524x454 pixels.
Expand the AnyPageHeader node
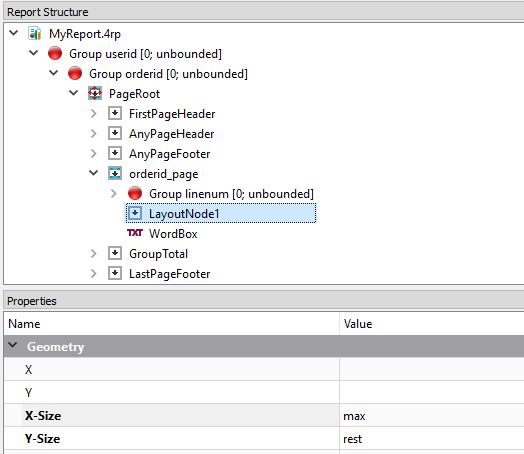pos(94,134)
